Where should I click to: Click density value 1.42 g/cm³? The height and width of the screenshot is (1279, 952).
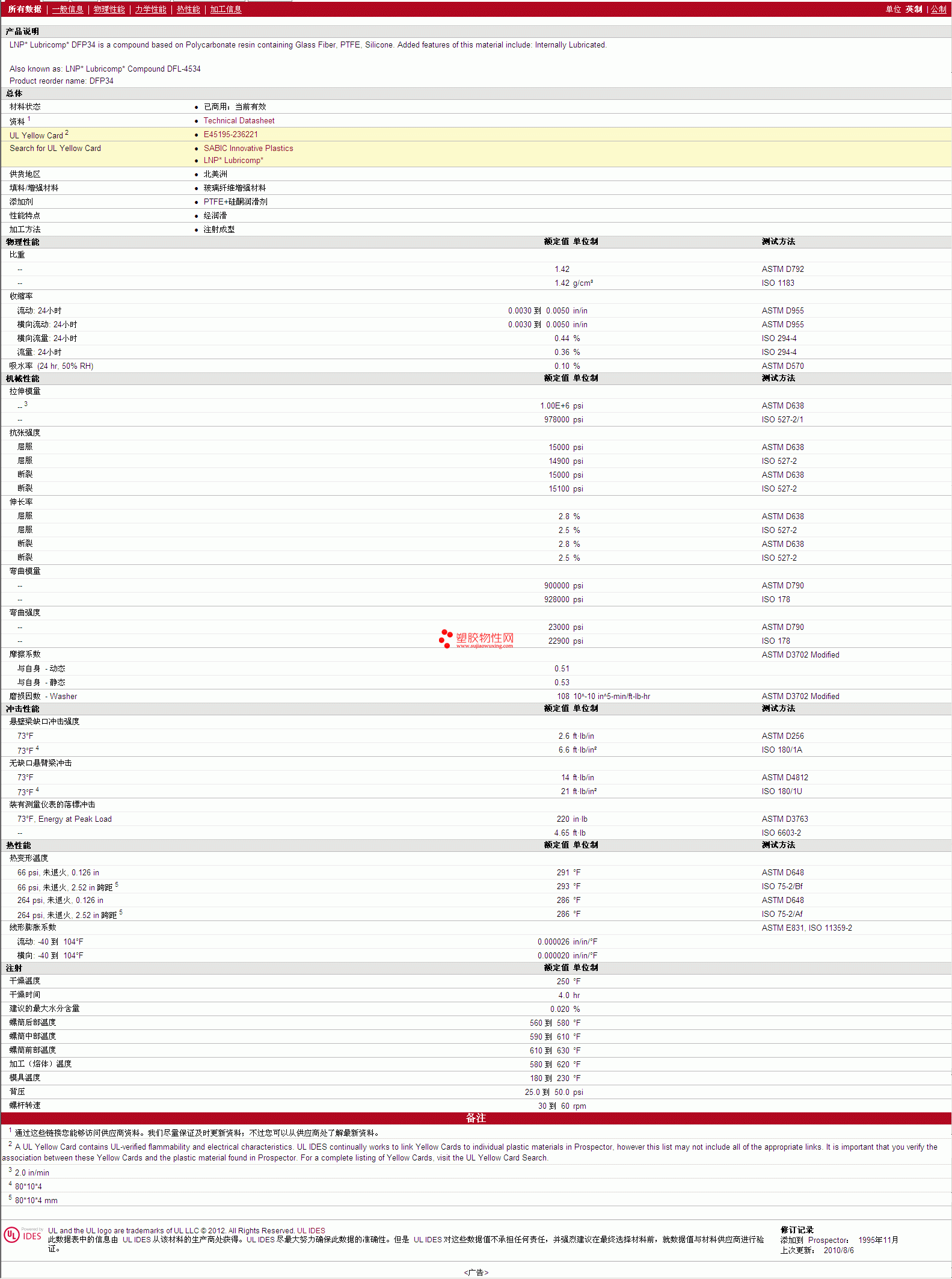coord(574,283)
